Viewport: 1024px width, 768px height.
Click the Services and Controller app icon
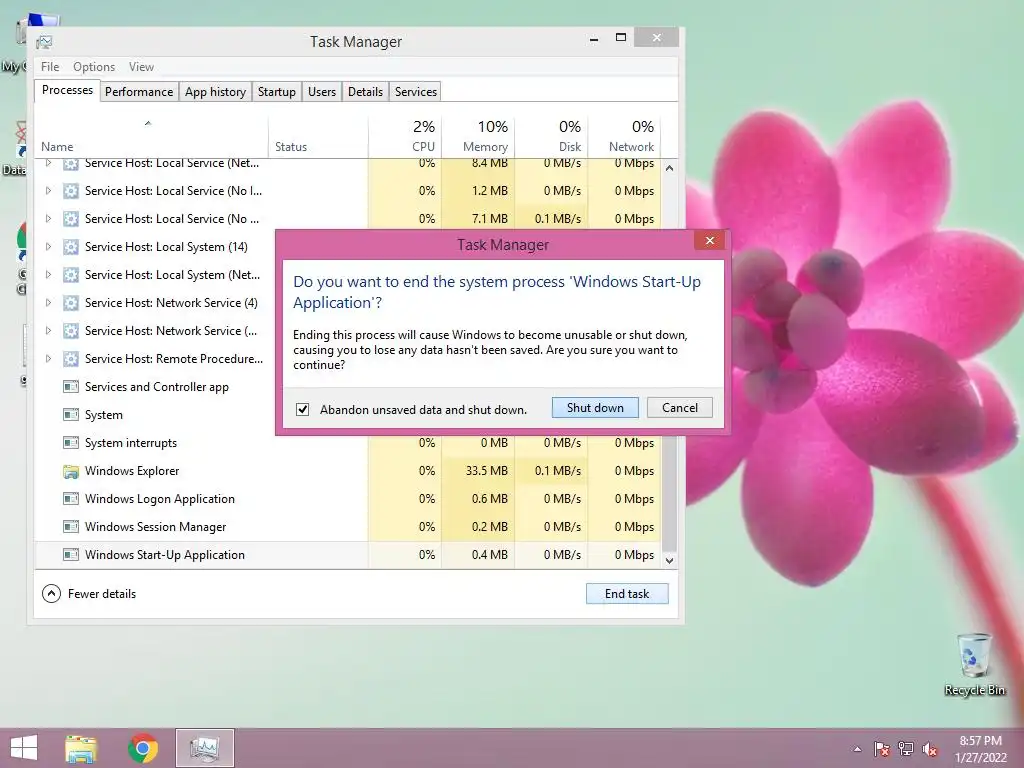coord(71,387)
